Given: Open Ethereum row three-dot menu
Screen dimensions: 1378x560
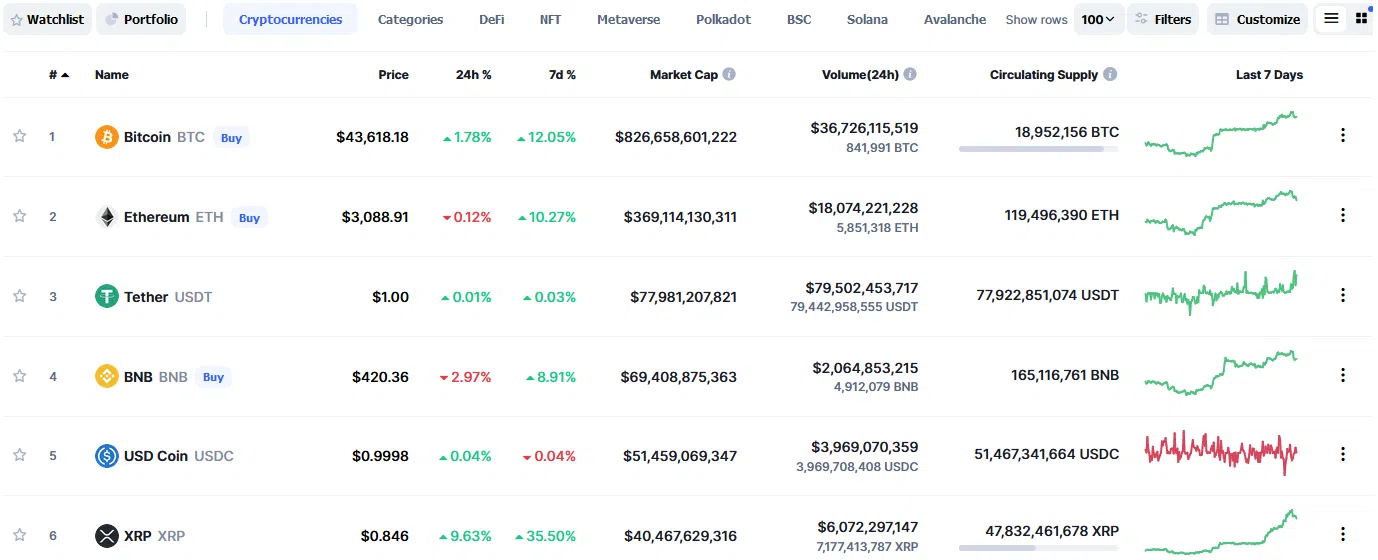Looking at the screenshot, I should (1343, 215).
